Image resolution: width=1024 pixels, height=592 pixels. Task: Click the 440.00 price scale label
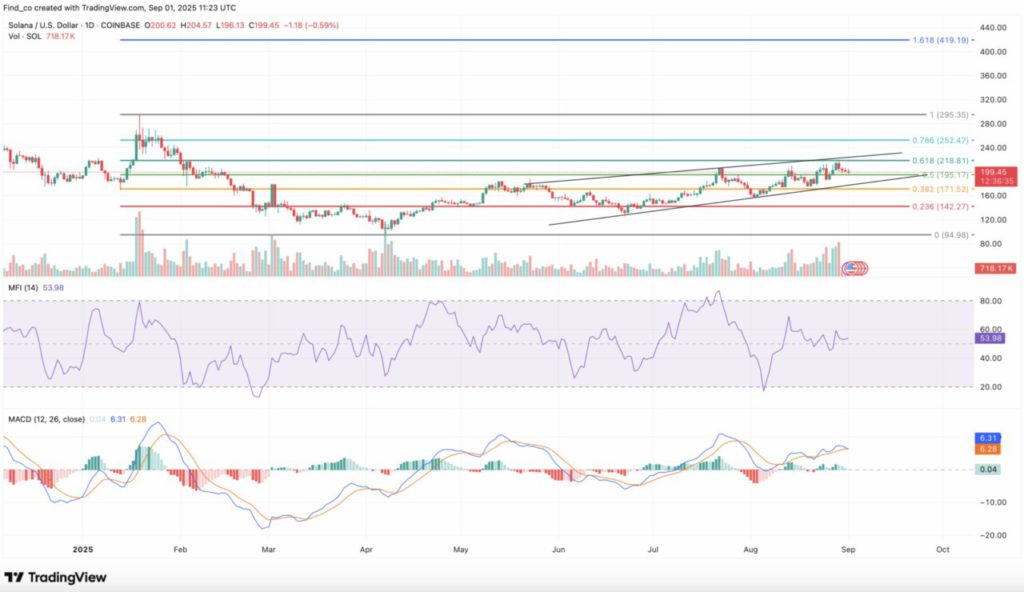point(995,27)
